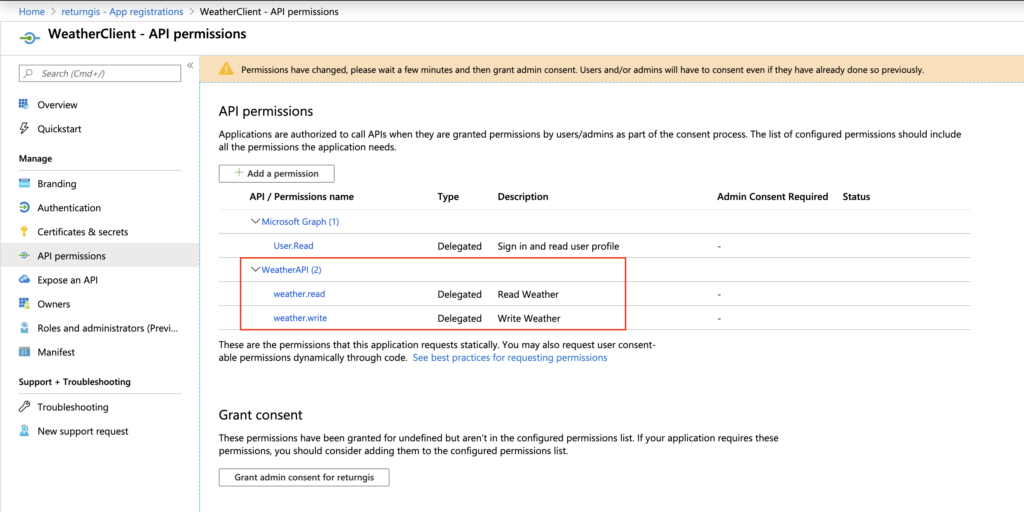Click the Delegated type in User.Read row
The image size is (1024, 512).
click(459, 246)
